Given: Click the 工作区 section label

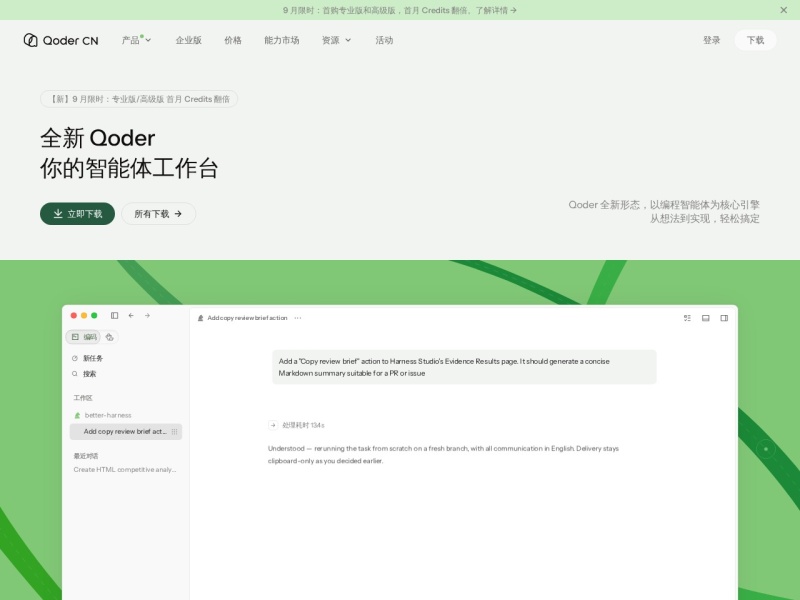Looking at the screenshot, I should 83,398.
